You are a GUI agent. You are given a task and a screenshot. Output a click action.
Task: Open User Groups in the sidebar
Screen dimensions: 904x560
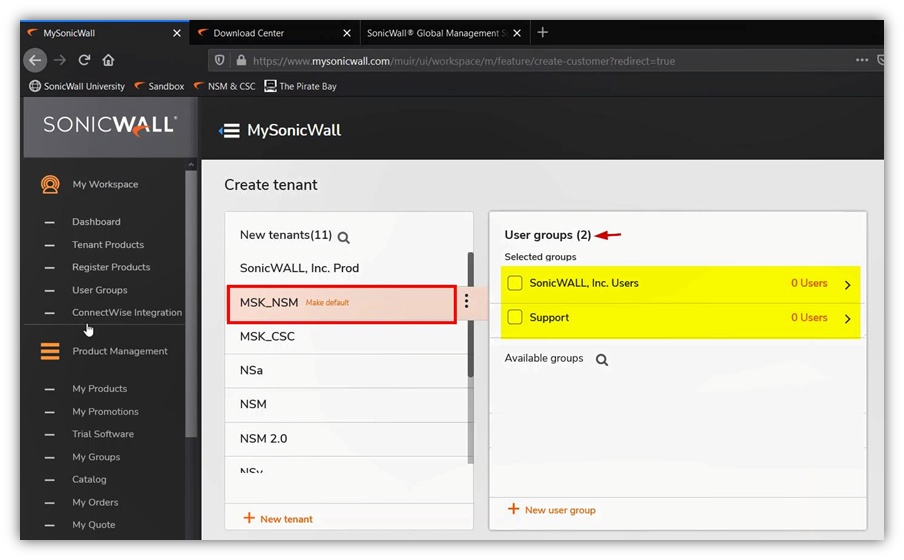99,290
